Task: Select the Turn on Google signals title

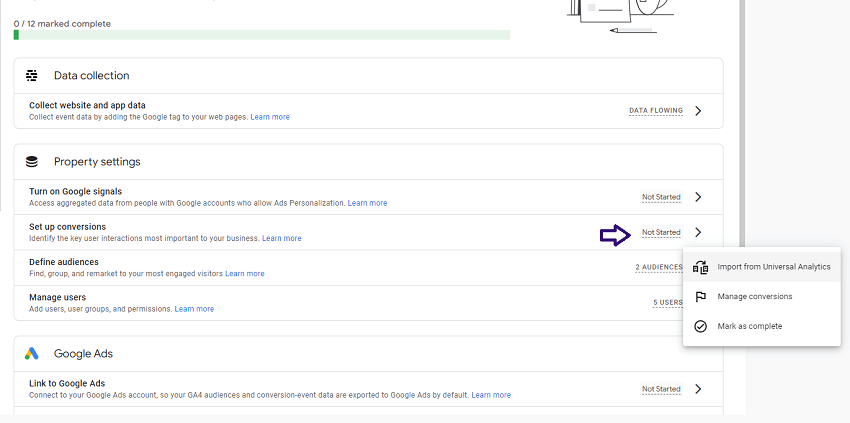Action: [x=75, y=191]
